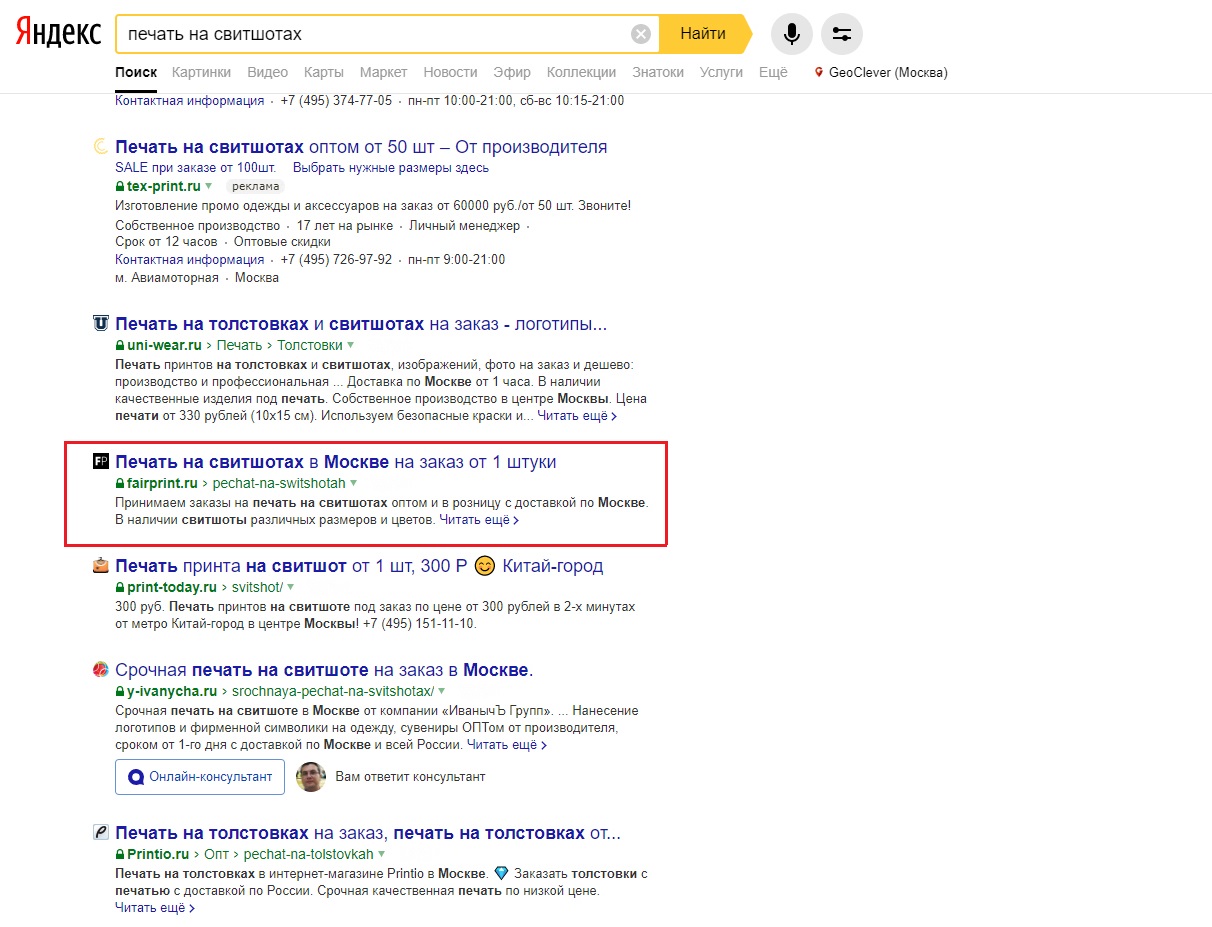Switch to the Карты tab

coord(324,72)
